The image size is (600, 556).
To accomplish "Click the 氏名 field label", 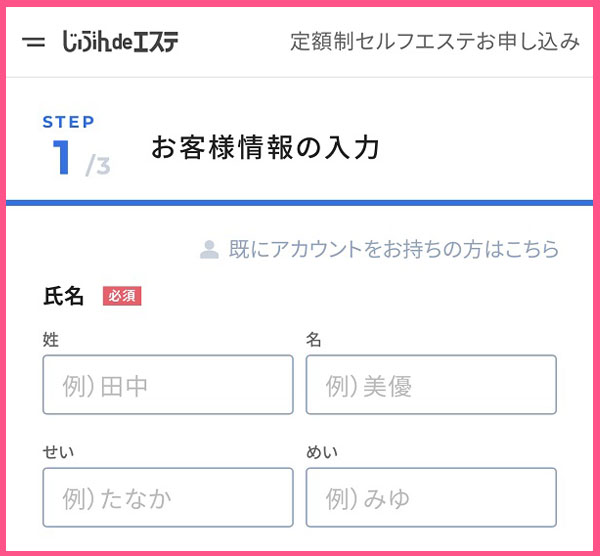I will [x=64, y=296].
